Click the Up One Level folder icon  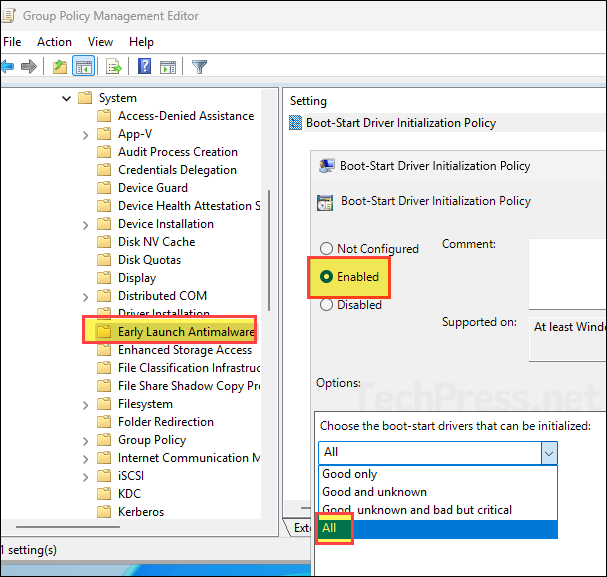[60, 67]
